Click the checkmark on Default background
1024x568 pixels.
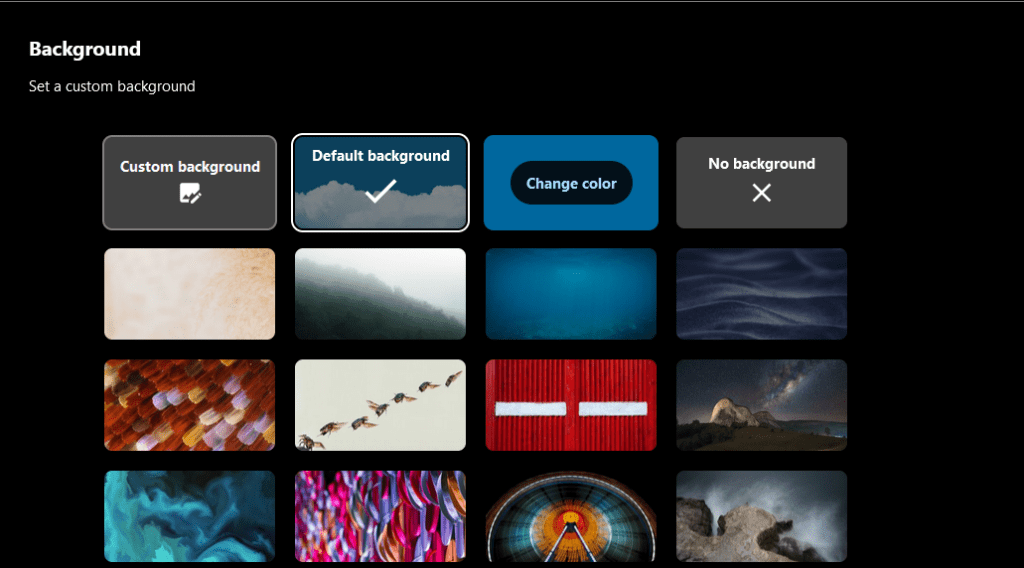tap(380, 191)
